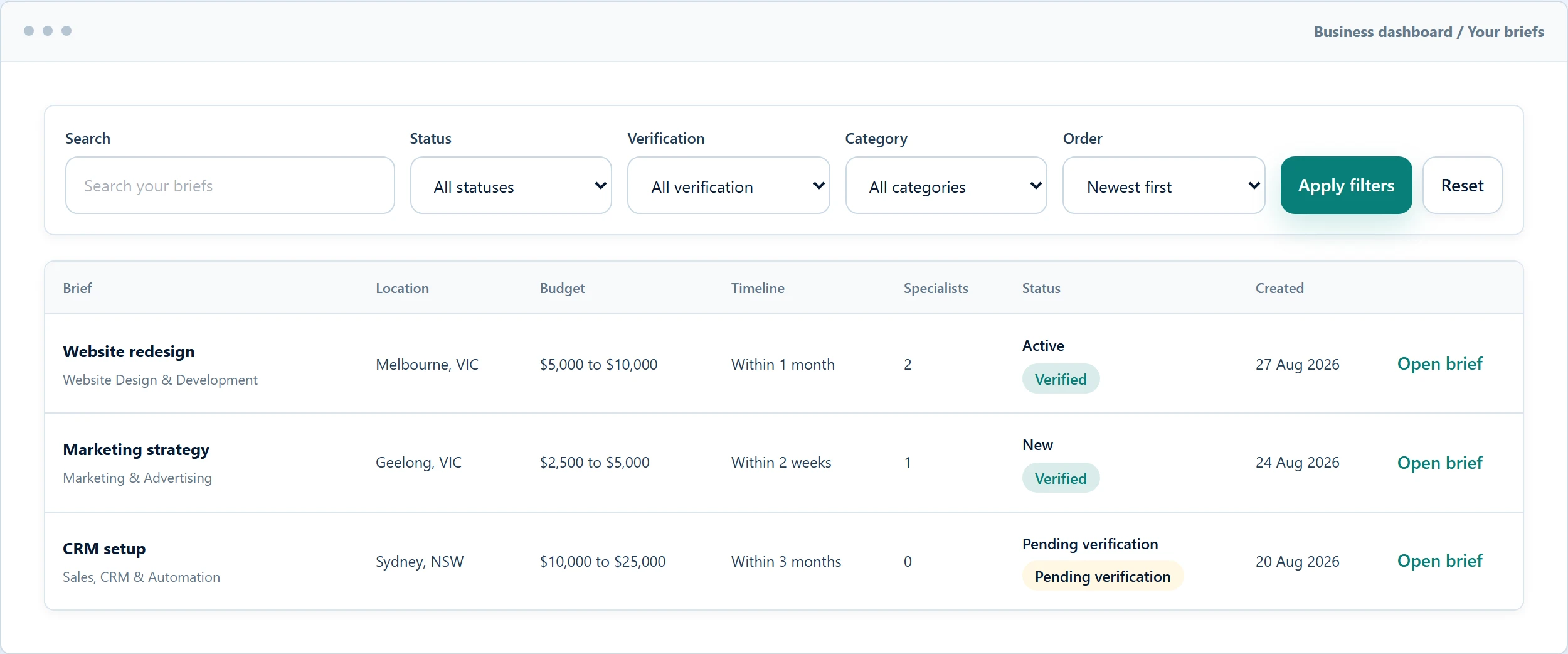This screenshot has width=1568, height=654.
Task: Click the Verified badge in the Marketing strategy row
Action: 1061,478
